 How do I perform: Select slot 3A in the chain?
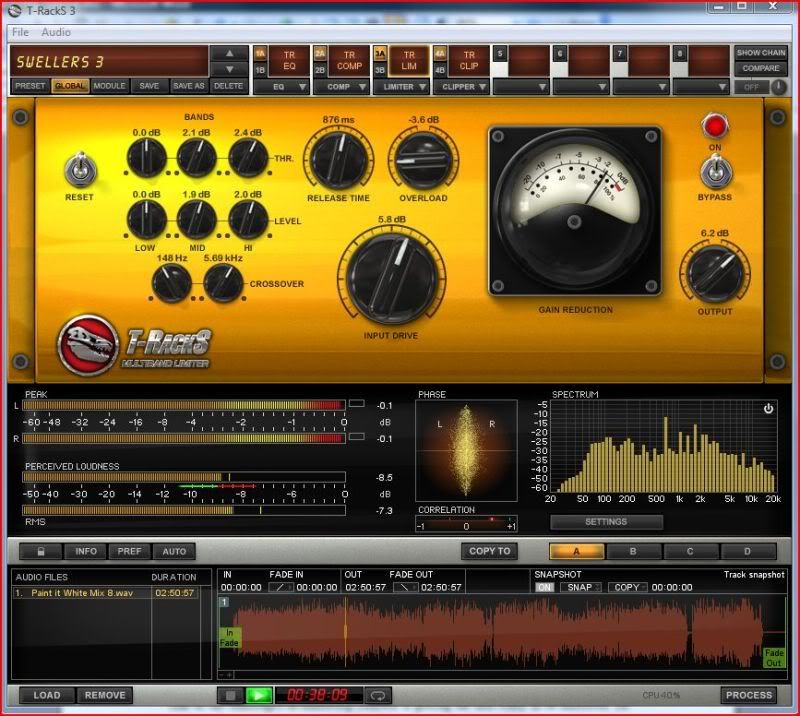coord(380,53)
